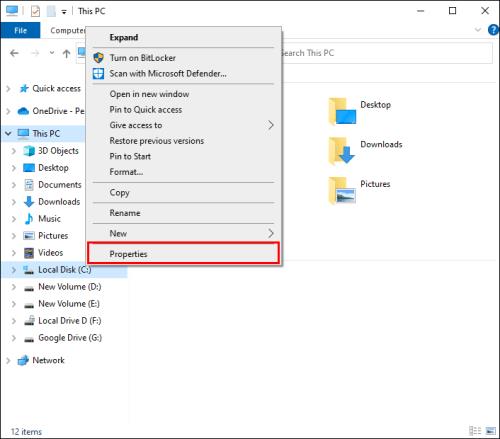
Task: Expand New Volume (D:) in the tree
Action: tap(14, 287)
